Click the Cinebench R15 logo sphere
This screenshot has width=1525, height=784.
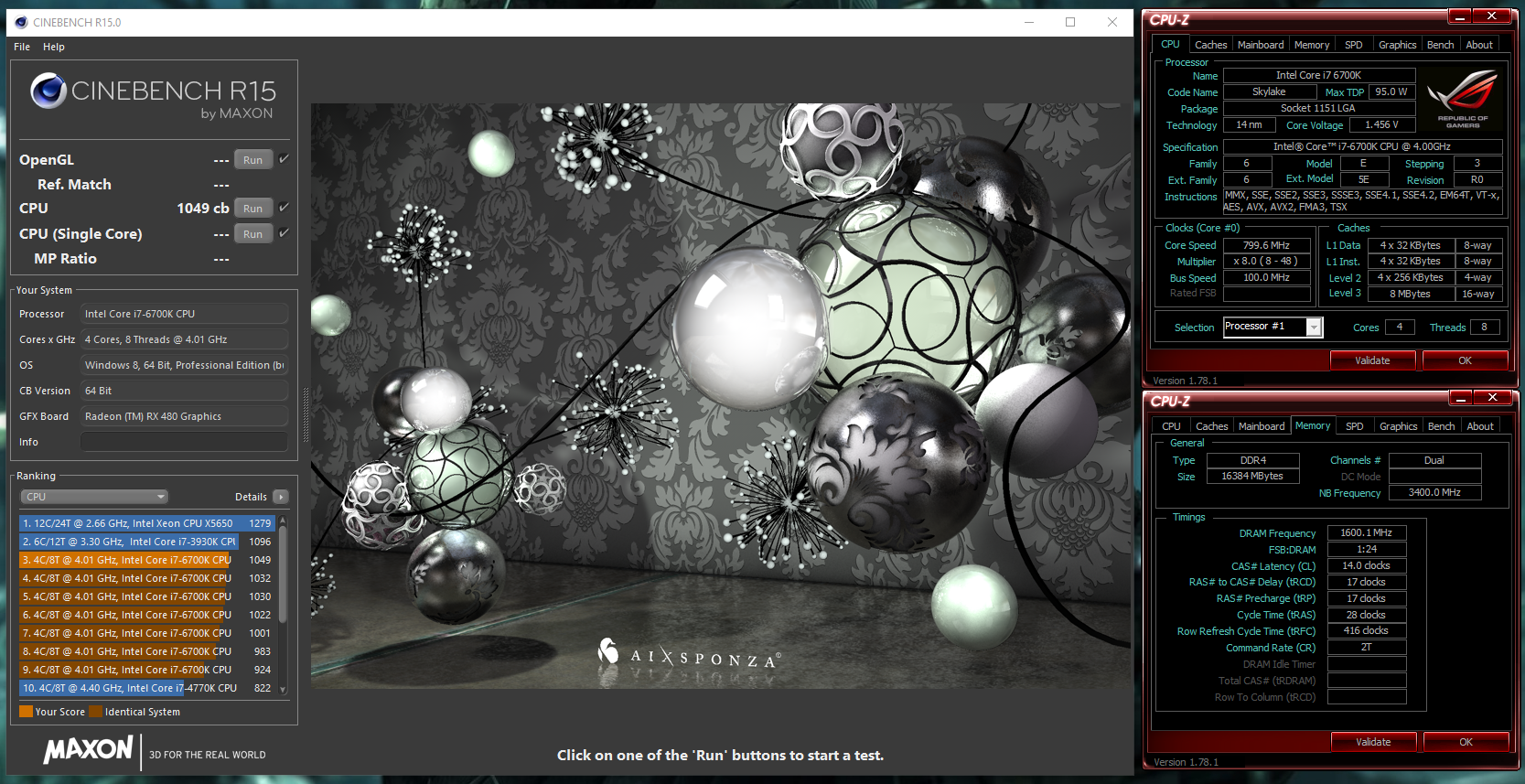tap(48, 91)
